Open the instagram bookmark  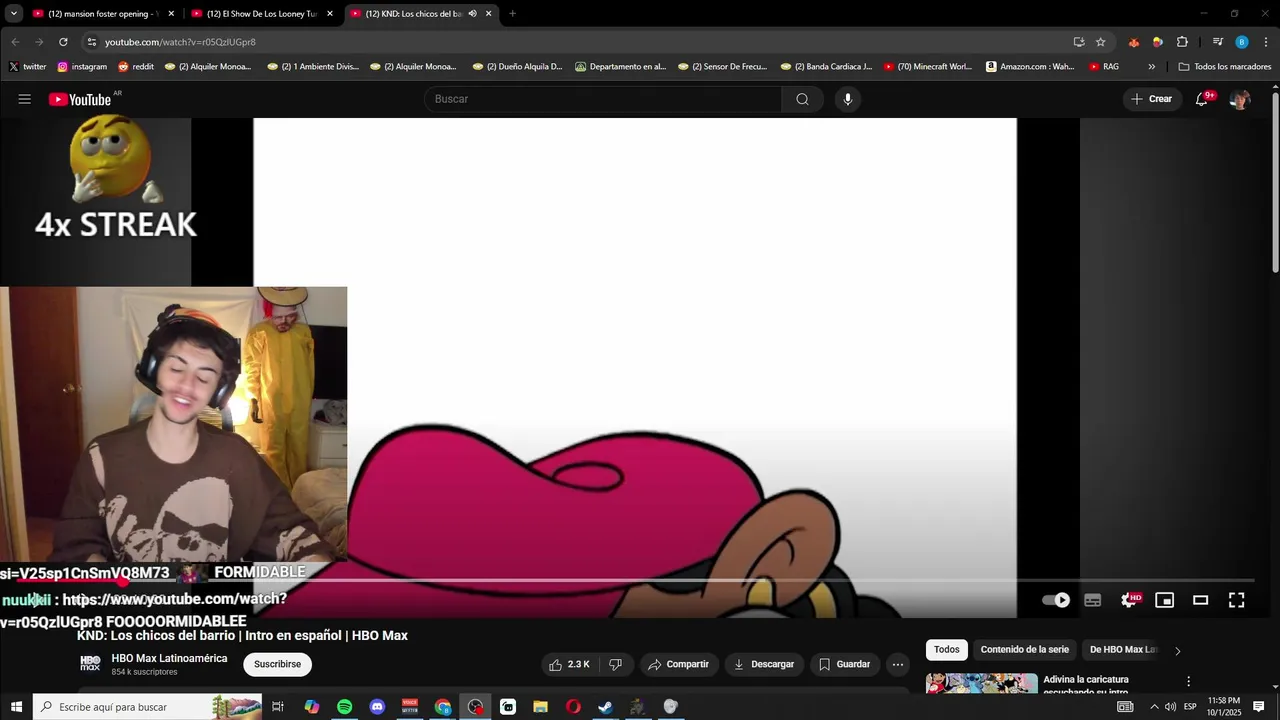pyautogui.click(x=82, y=67)
